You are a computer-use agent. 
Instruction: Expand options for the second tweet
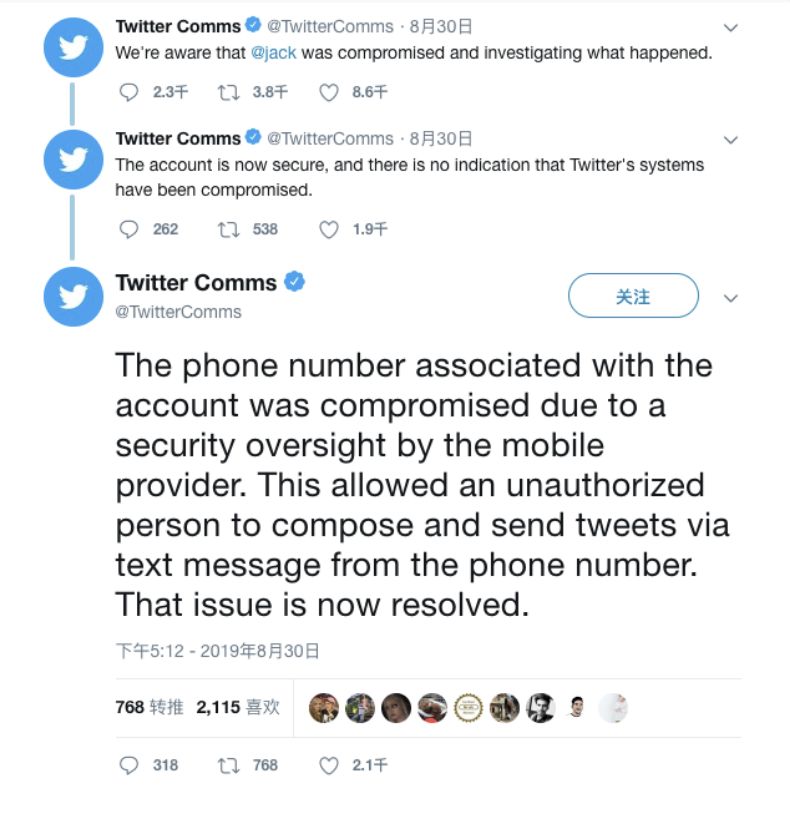(x=731, y=140)
